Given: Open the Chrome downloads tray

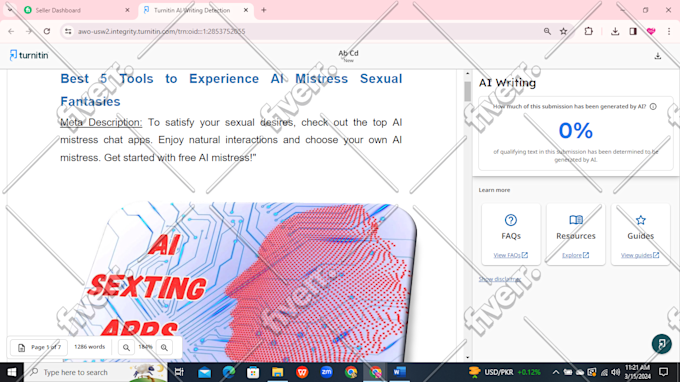Looking at the screenshot, I should [x=615, y=31].
